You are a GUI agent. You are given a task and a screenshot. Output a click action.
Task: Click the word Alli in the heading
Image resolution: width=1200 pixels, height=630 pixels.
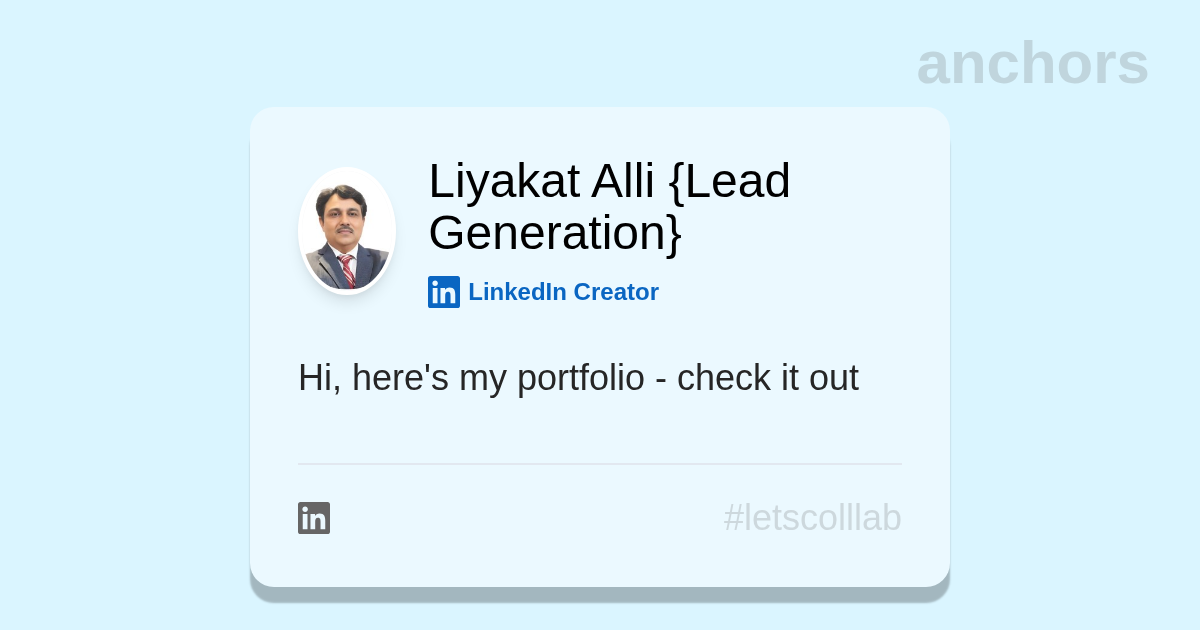[x=624, y=181]
